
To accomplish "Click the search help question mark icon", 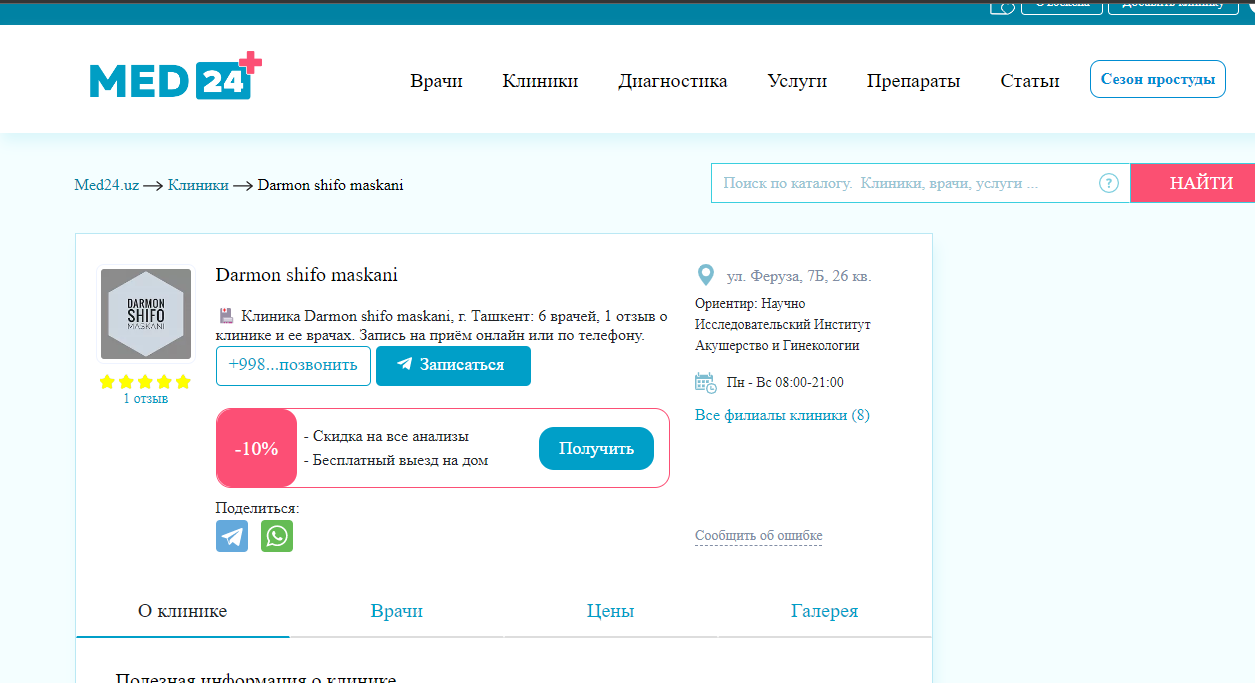I will [x=1108, y=183].
